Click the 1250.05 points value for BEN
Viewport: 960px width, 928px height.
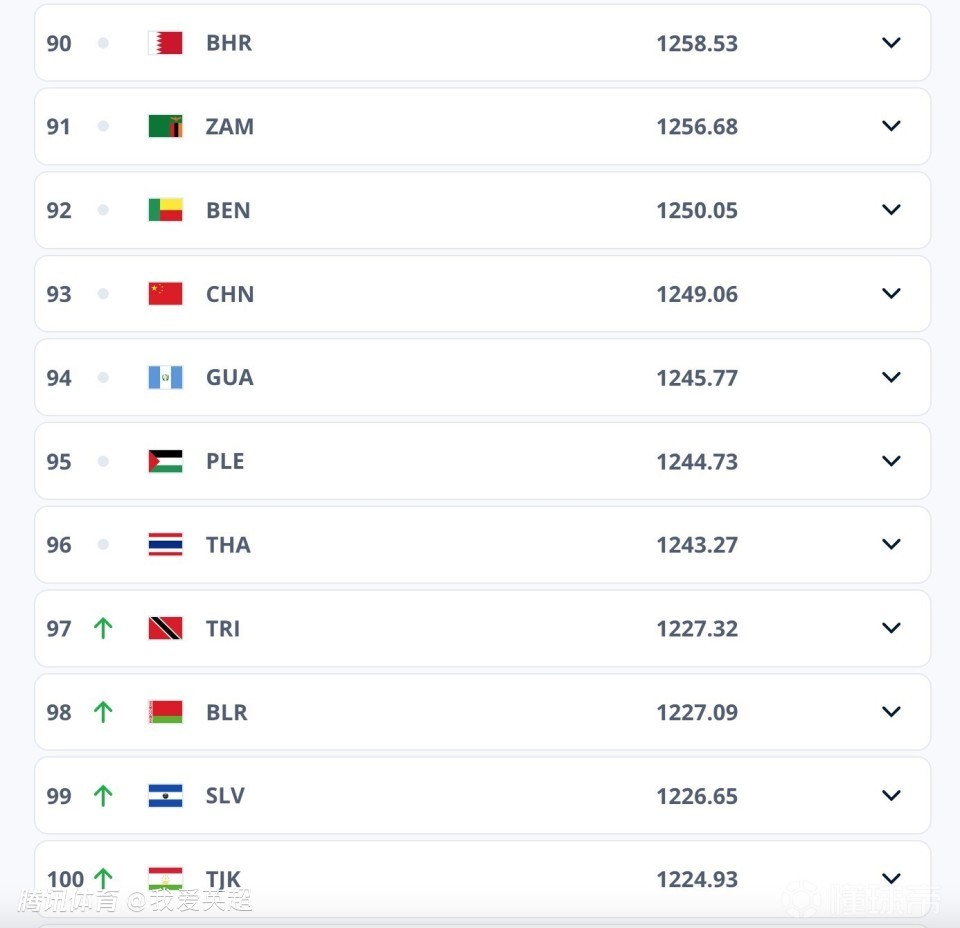pyautogui.click(x=696, y=210)
